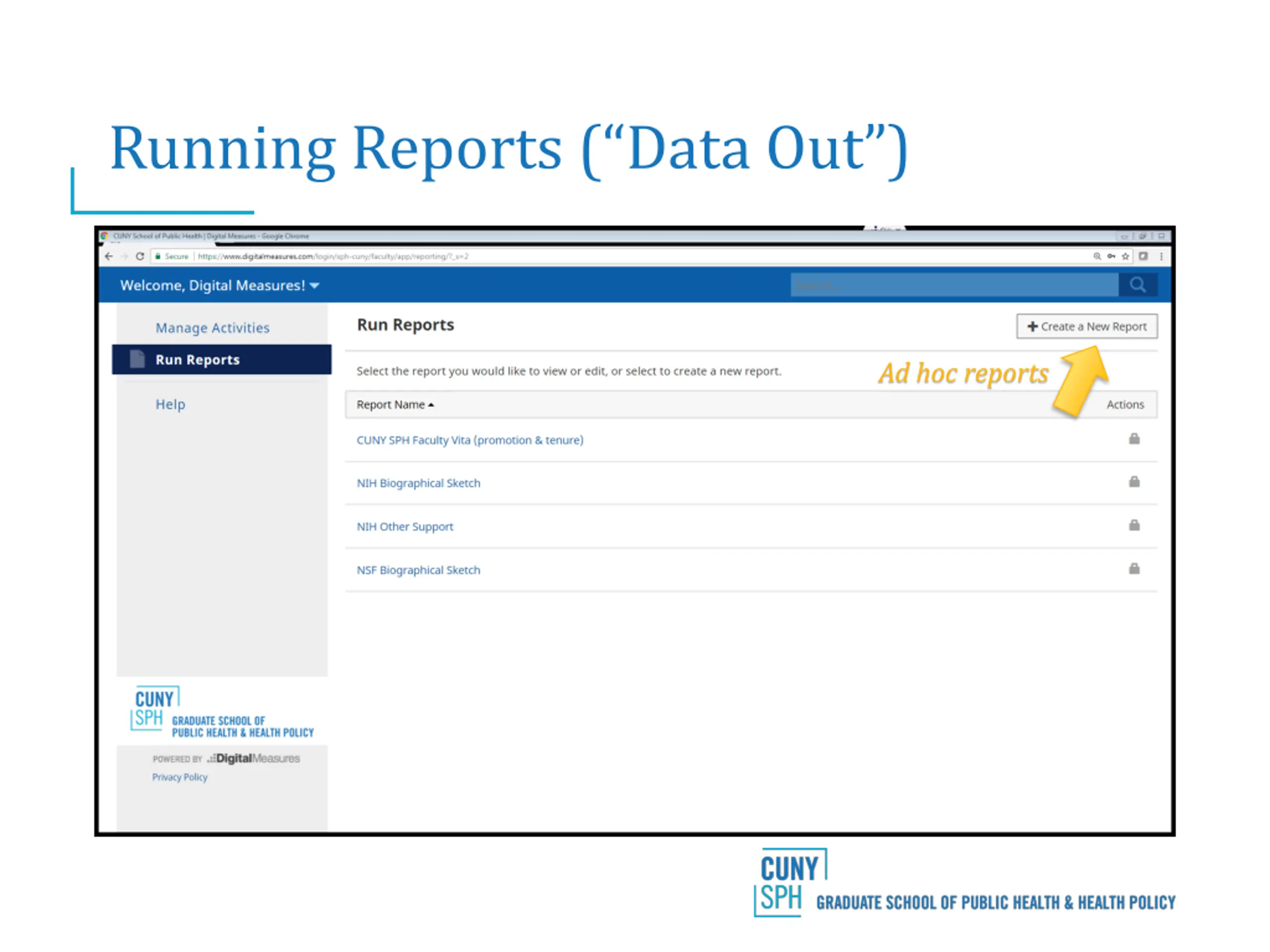Screen dimensions: 1270x952
Task: Click the Privacy Policy link
Action: (x=180, y=777)
